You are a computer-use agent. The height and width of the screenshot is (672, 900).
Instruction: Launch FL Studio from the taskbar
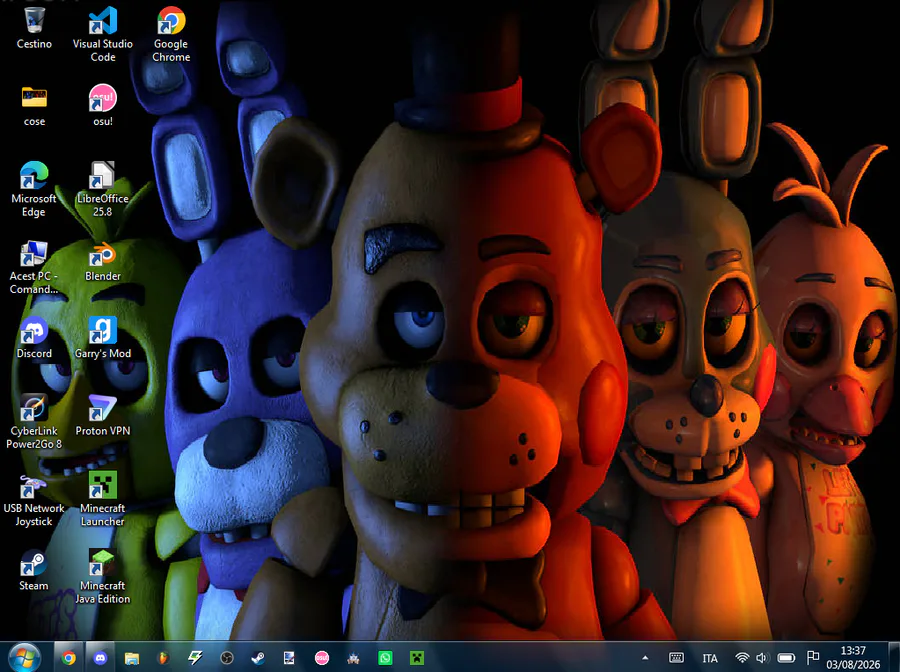[164, 658]
